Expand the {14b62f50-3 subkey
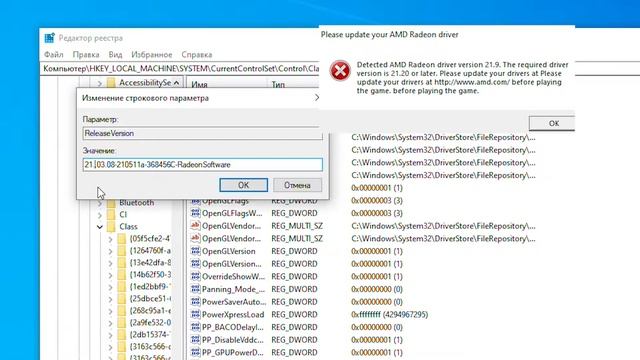The image size is (640, 360). [x=111, y=275]
